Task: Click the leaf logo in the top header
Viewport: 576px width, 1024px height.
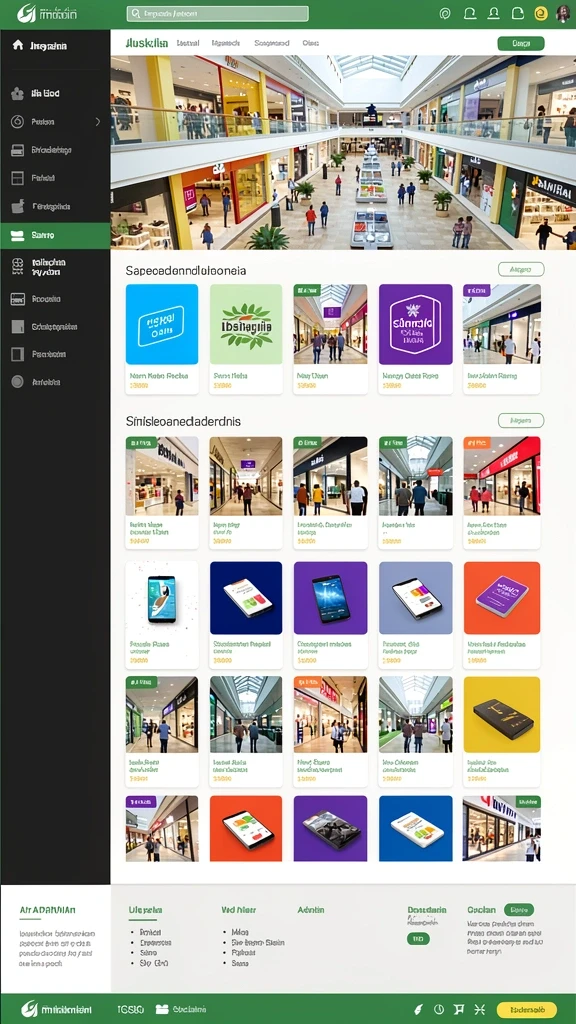Action: (26, 13)
